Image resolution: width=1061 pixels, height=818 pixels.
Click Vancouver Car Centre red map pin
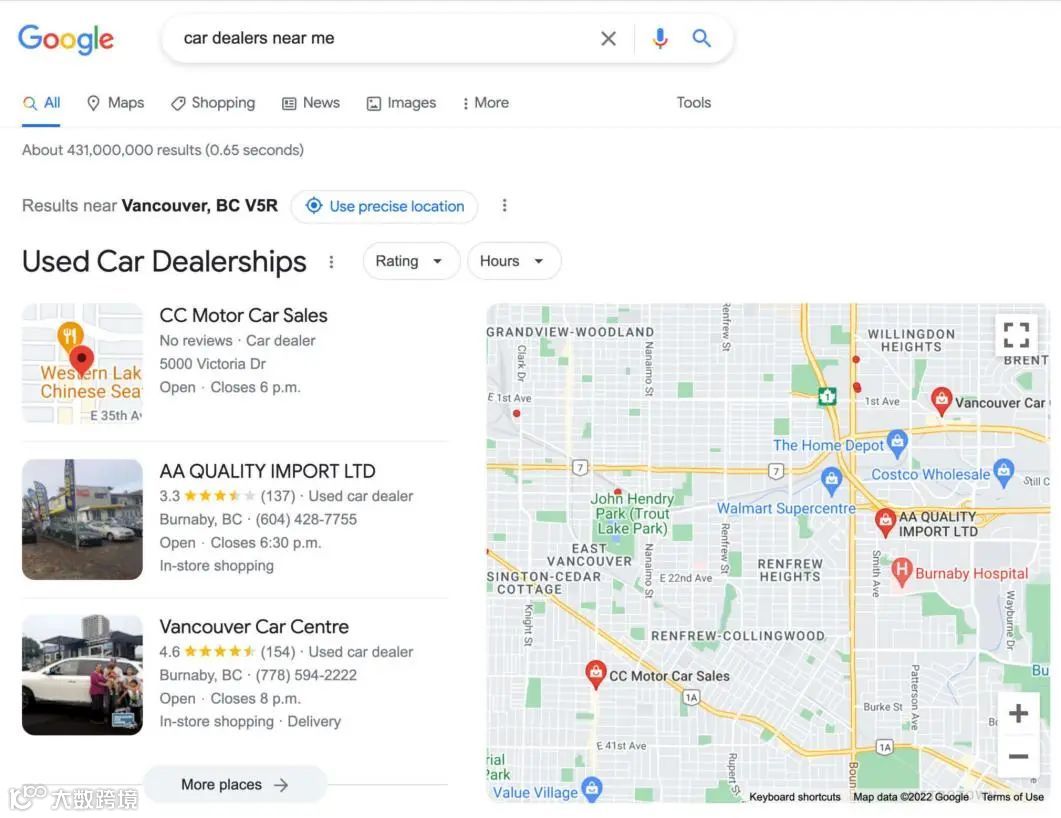coord(941,401)
